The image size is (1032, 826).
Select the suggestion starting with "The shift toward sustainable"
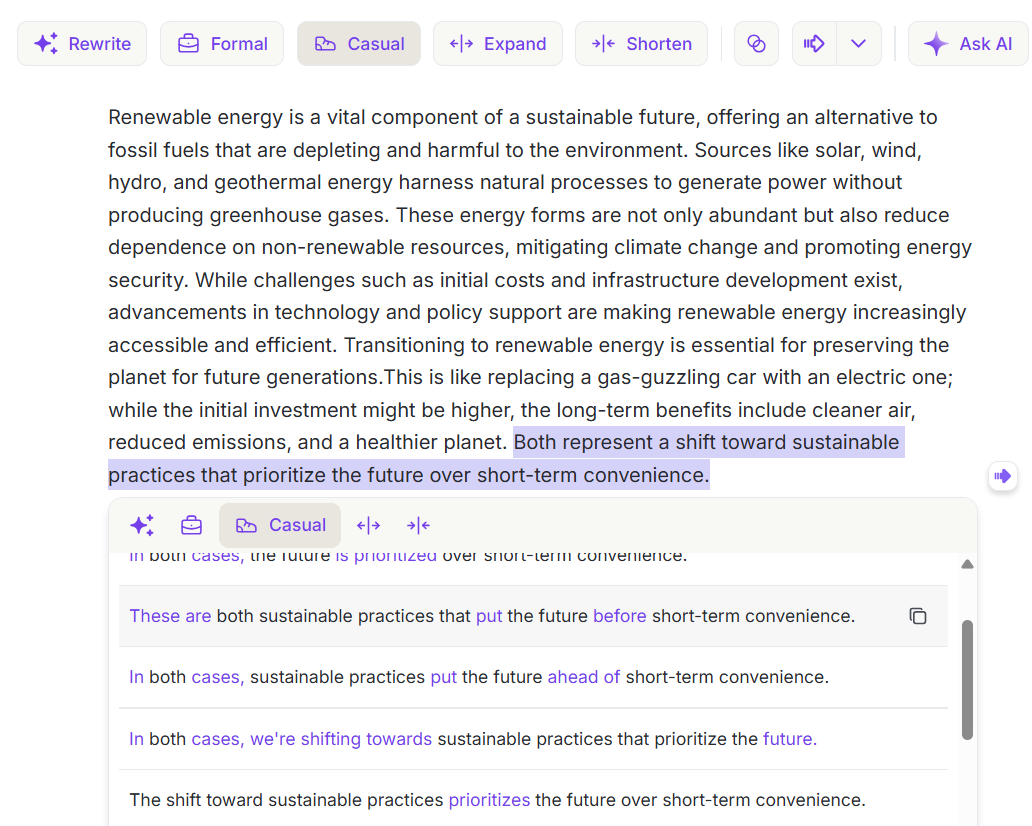pos(497,800)
